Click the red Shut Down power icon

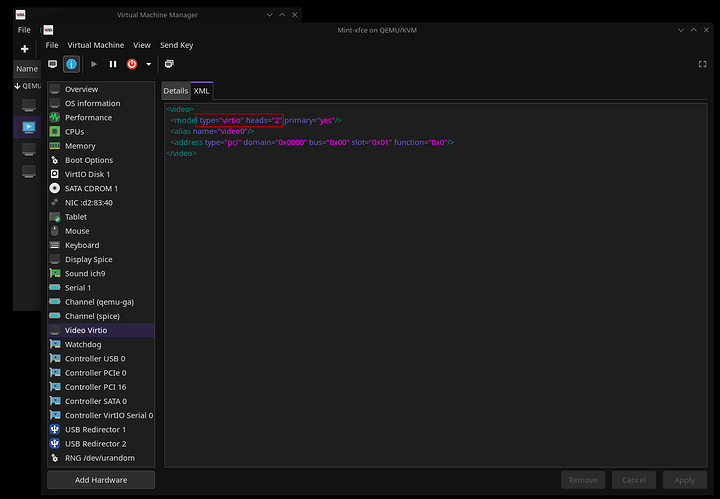(x=131, y=64)
